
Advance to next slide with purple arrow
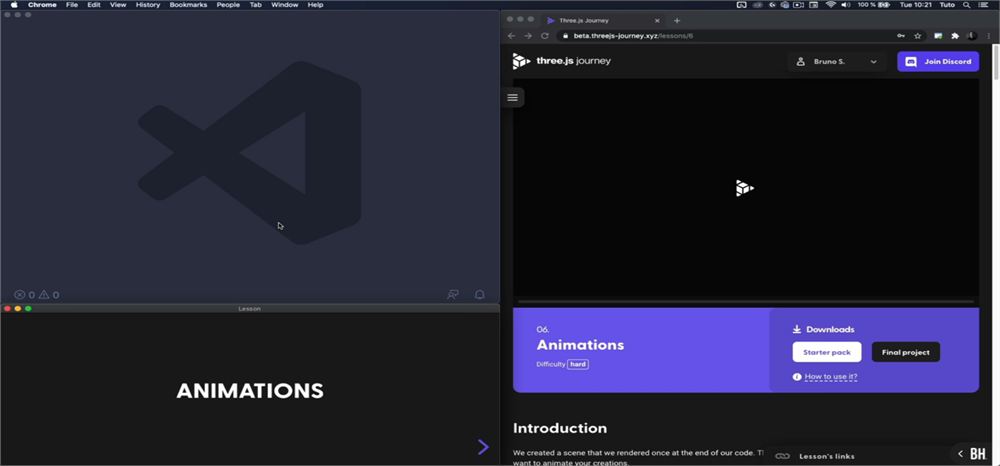click(483, 447)
